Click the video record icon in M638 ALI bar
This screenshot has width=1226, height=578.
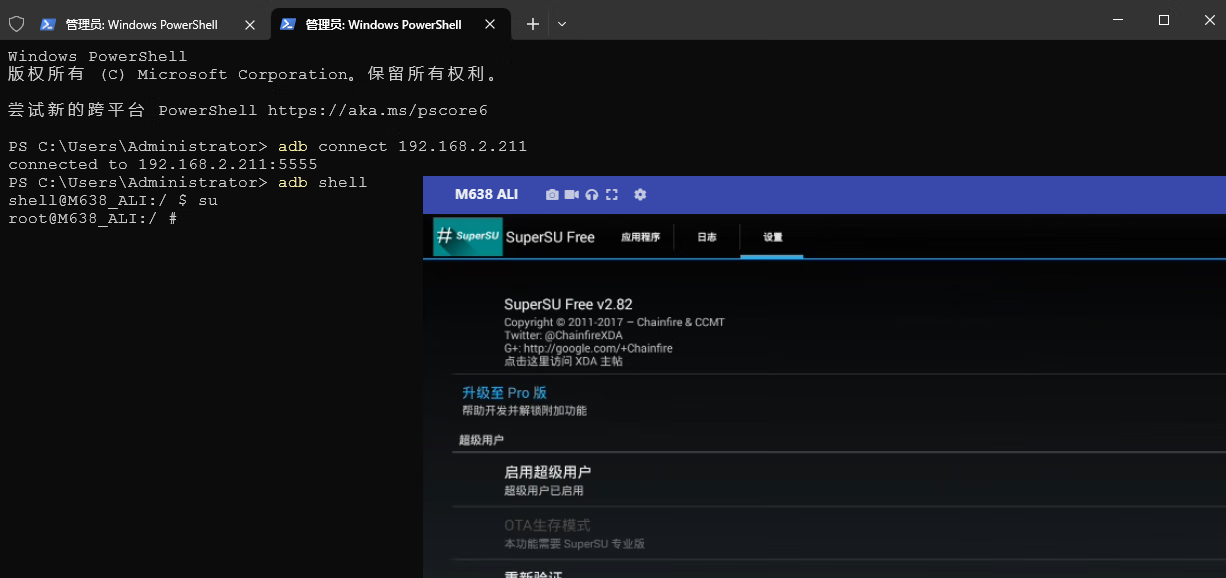[572, 195]
